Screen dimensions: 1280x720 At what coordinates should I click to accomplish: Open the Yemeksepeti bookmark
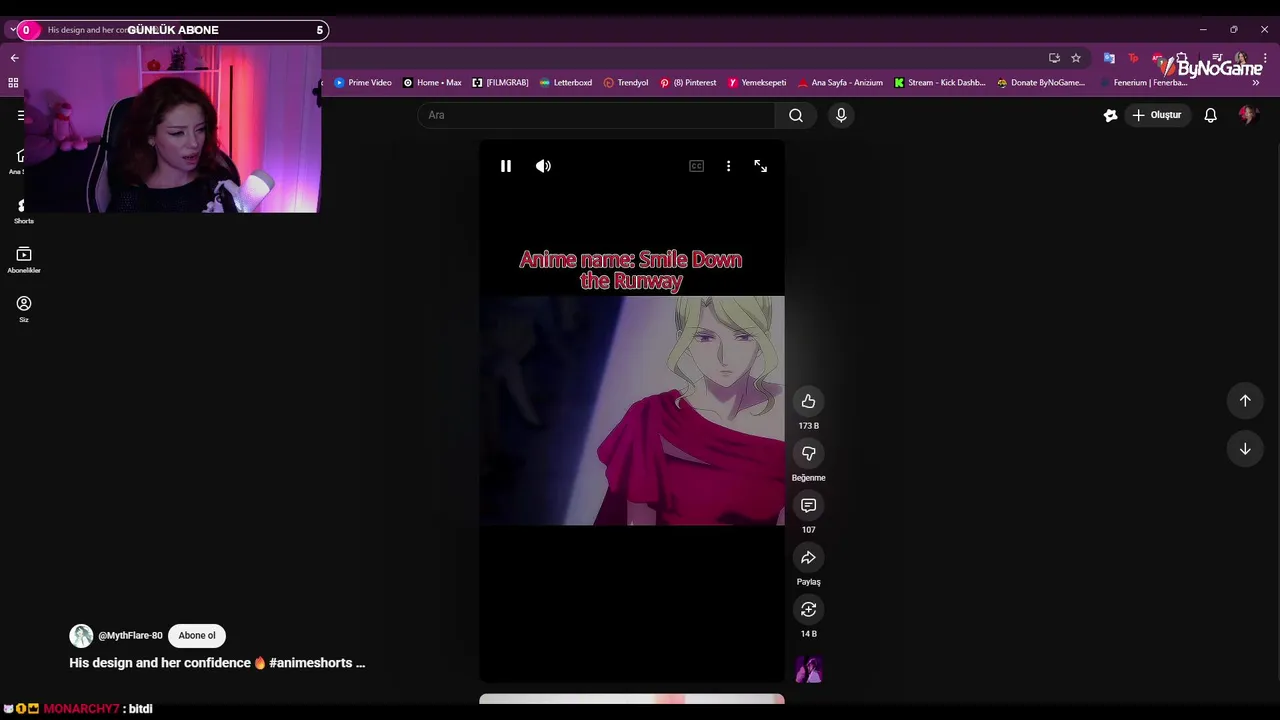click(757, 83)
